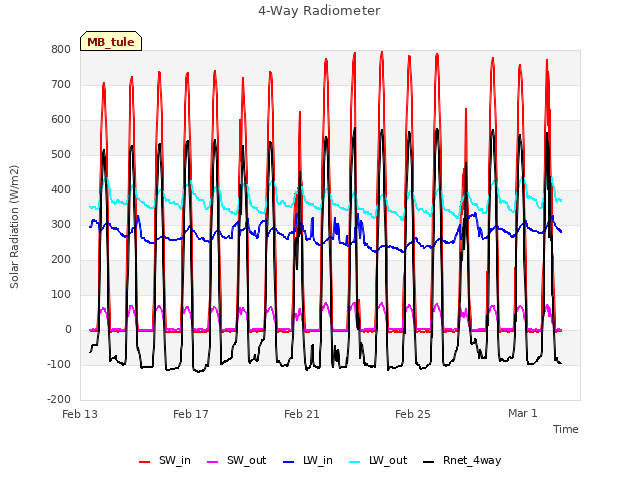Click the 400 y-axis tick label
This screenshot has height=480, width=640.
click(x=61, y=189)
